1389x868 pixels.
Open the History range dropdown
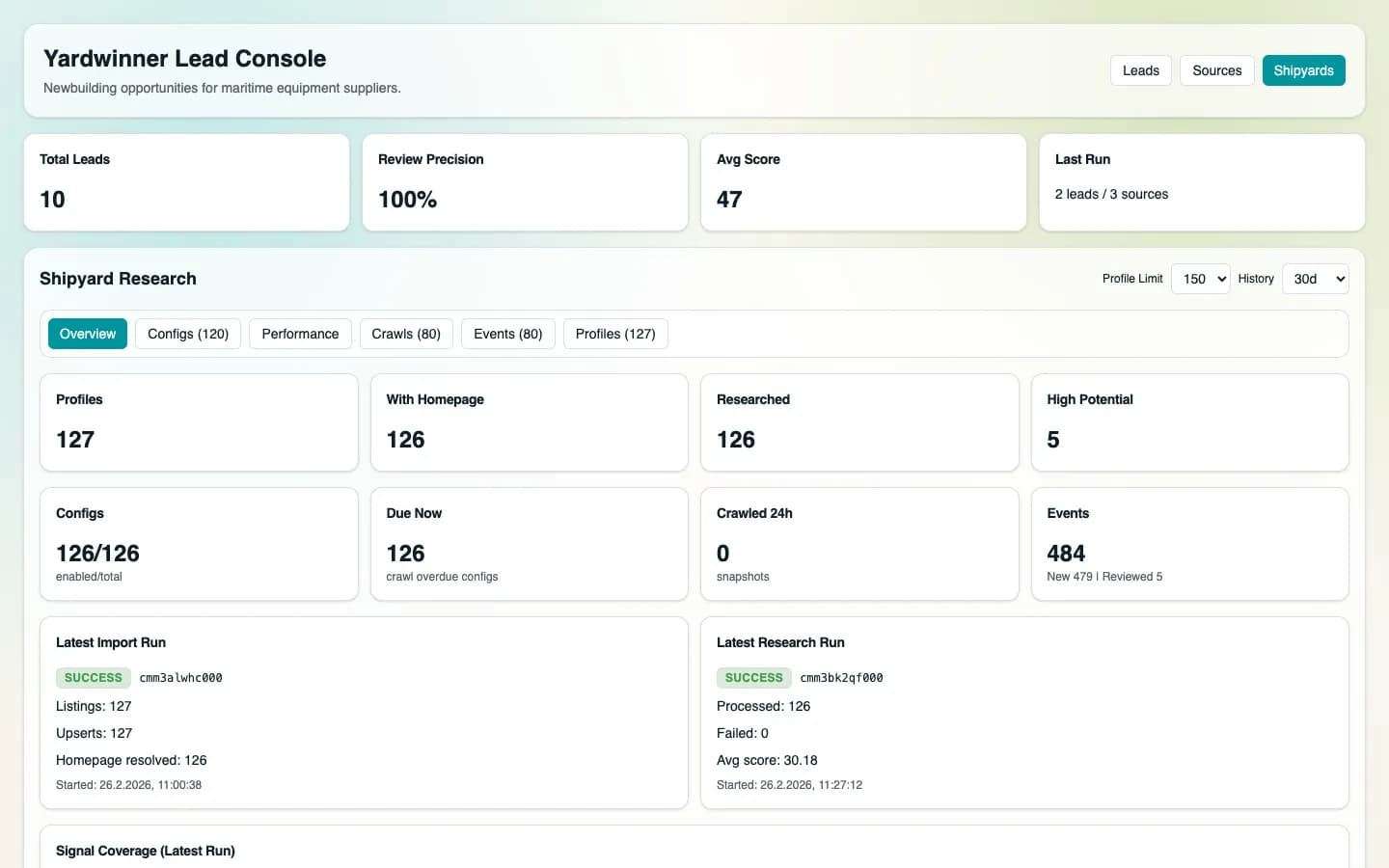coord(1315,279)
